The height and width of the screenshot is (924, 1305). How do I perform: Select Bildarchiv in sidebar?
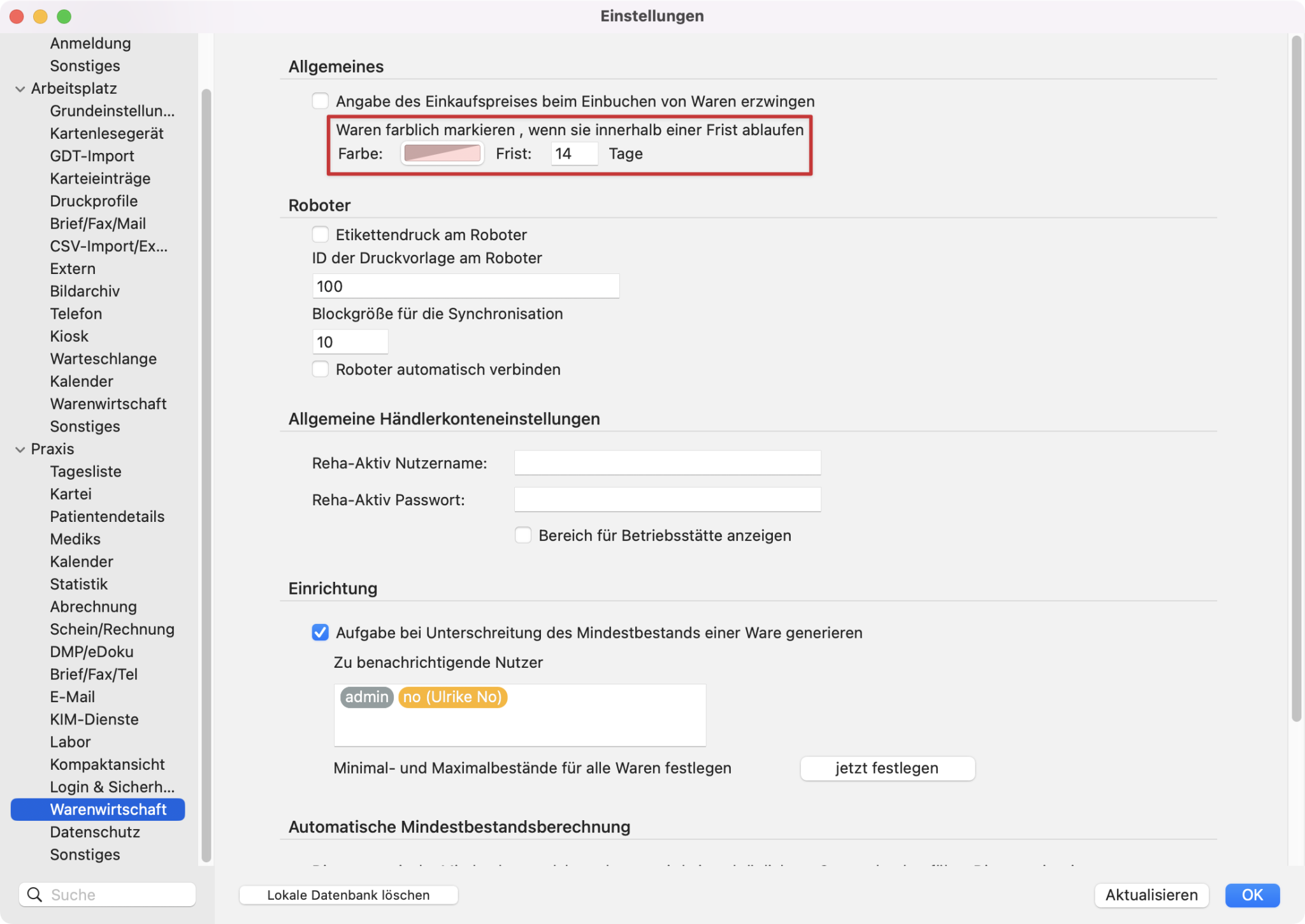coord(85,291)
